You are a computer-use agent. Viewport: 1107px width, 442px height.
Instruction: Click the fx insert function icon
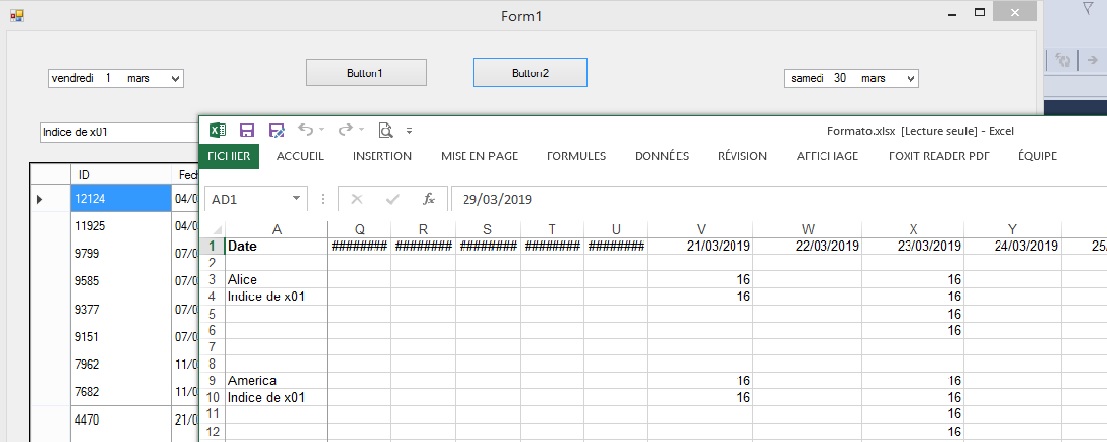[428, 199]
